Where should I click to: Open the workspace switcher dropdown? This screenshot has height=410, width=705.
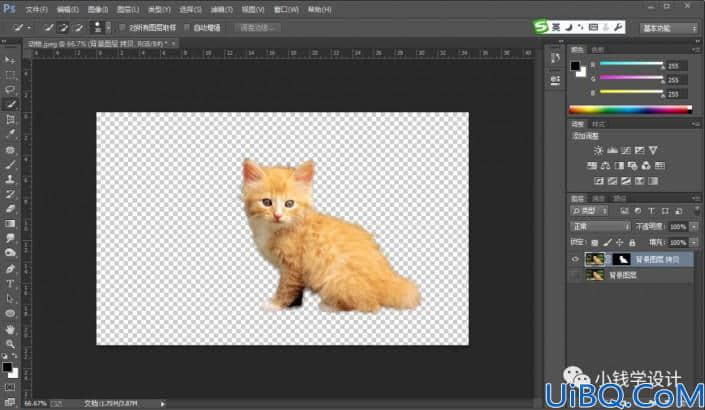[668, 28]
